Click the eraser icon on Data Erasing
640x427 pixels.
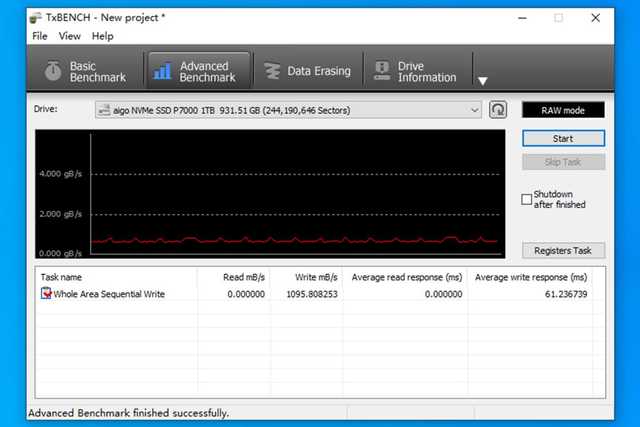click(272, 71)
